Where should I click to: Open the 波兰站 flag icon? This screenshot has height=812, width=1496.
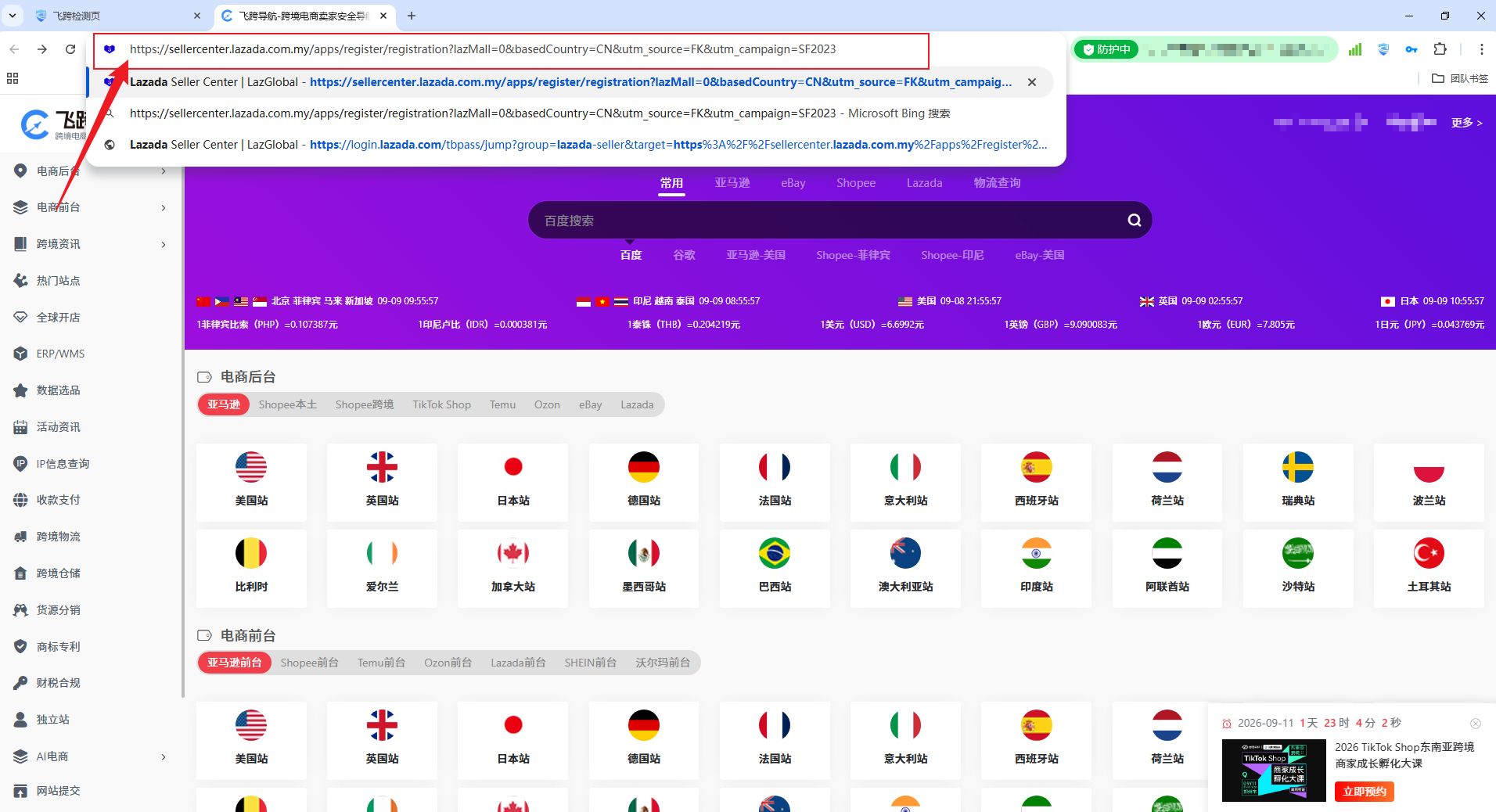1429,467
